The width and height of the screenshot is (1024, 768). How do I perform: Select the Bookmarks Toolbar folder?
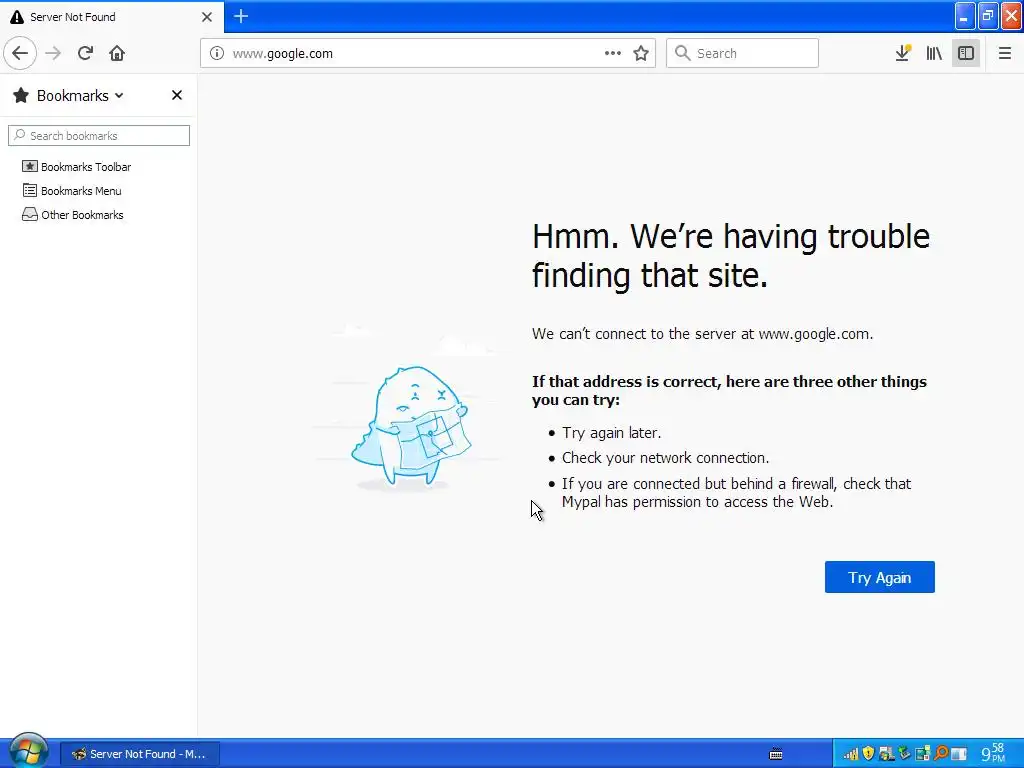pyautogui.click(x=76, y=167)
